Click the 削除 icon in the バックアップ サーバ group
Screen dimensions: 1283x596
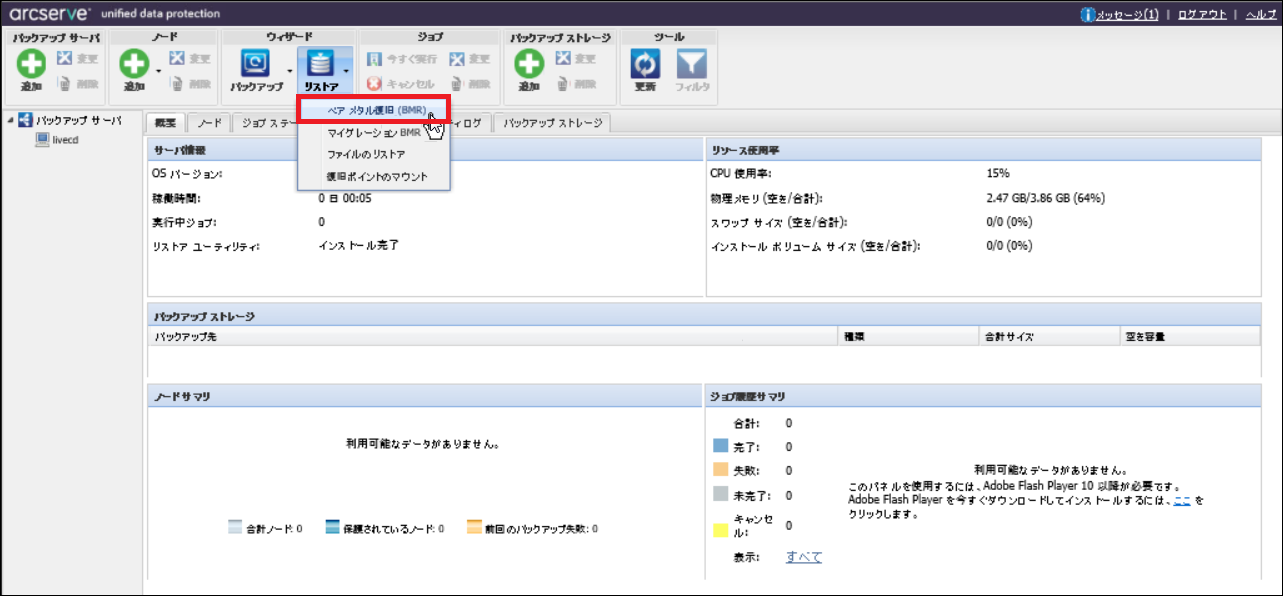click(64, 84)
